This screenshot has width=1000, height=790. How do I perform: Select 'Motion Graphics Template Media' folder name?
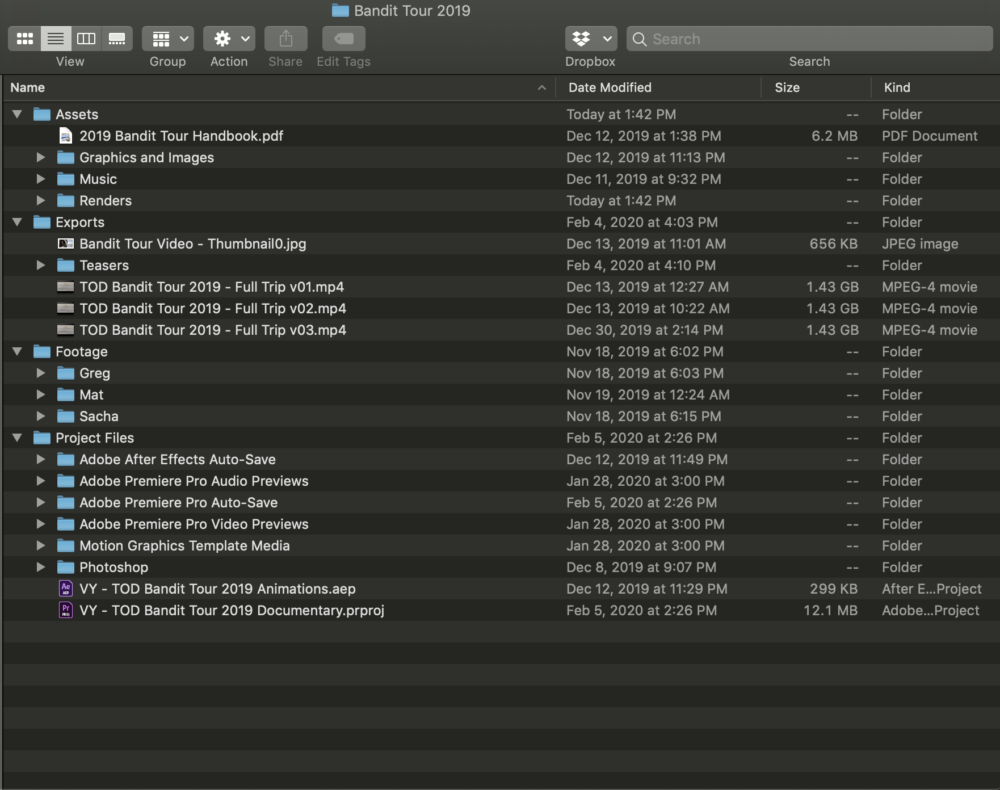[184, 546]
